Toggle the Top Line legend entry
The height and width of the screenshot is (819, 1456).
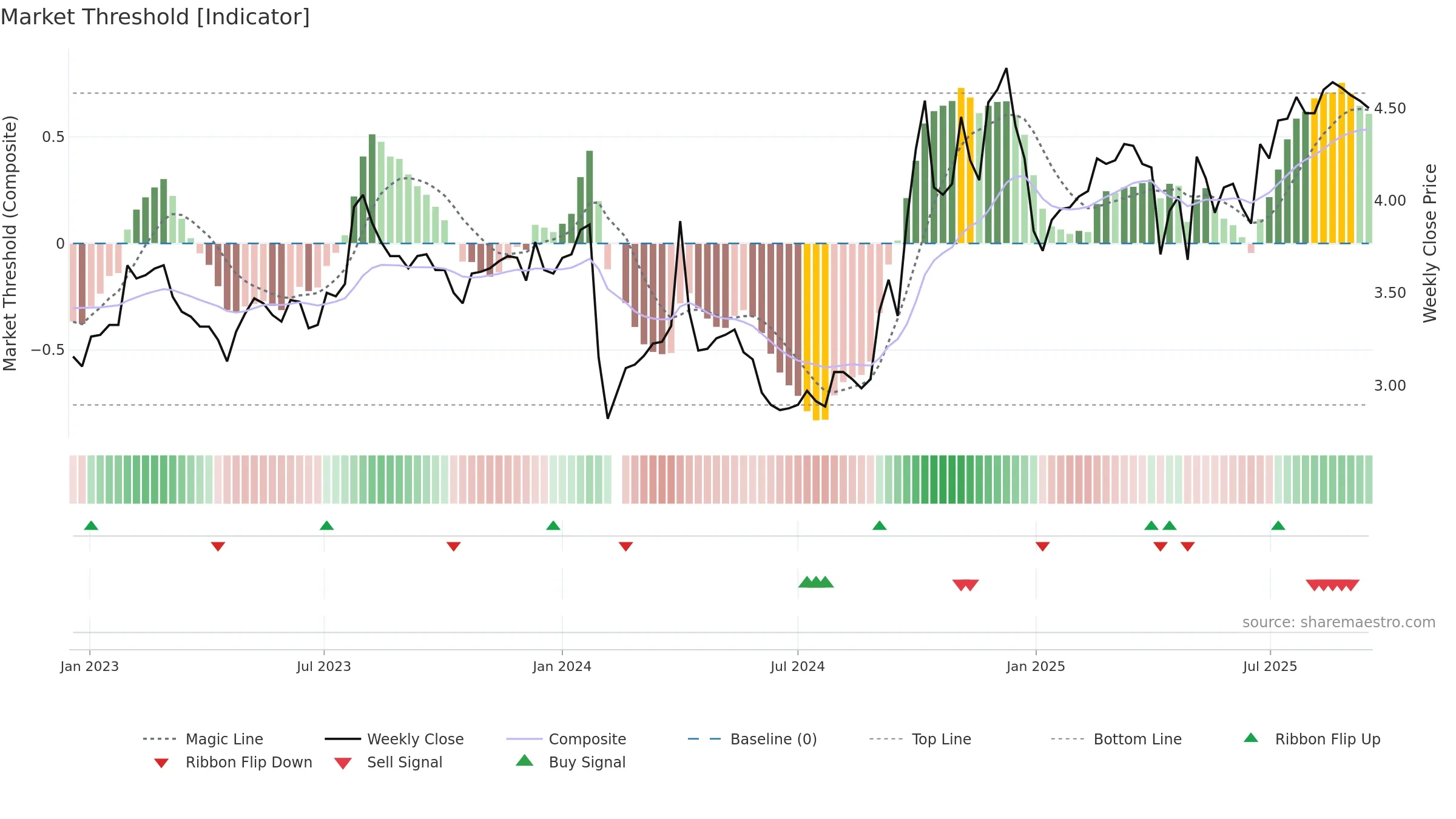[x=920, y=739]
